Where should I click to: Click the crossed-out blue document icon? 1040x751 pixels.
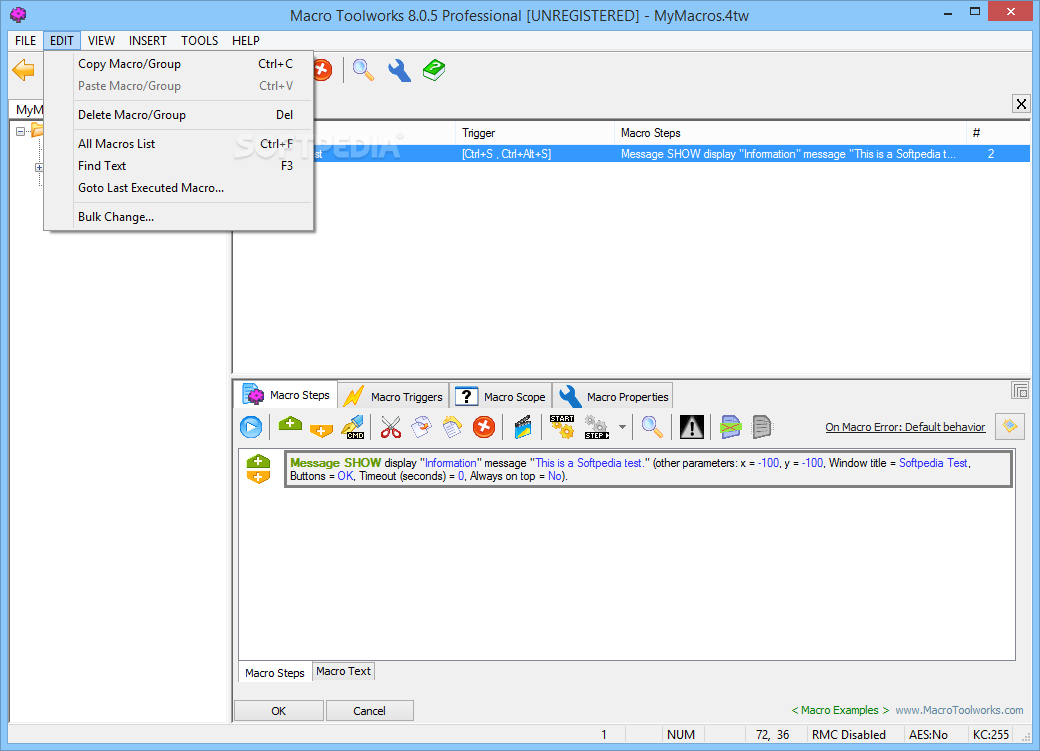click(730, 427)
